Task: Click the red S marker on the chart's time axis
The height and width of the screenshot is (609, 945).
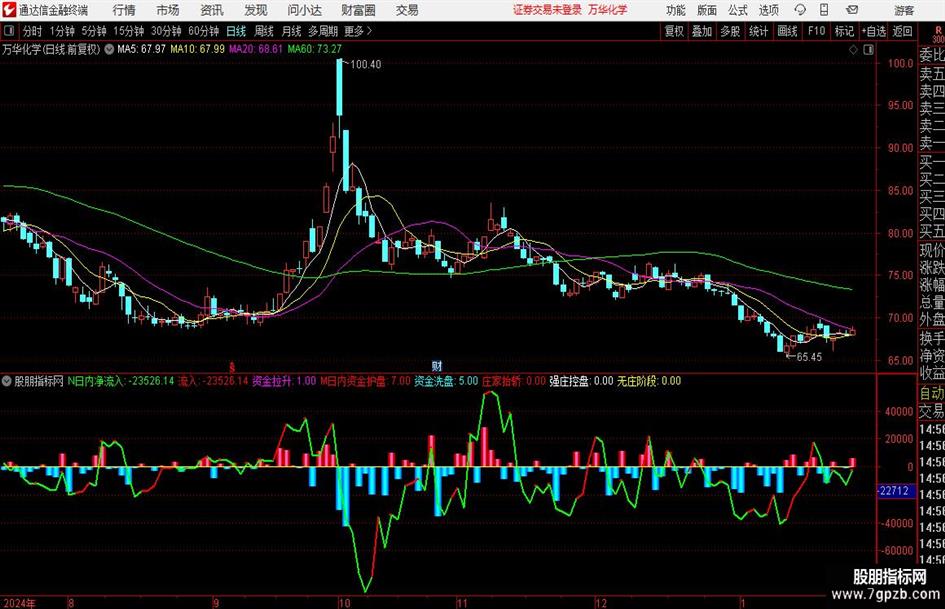Action: [231, 367]
